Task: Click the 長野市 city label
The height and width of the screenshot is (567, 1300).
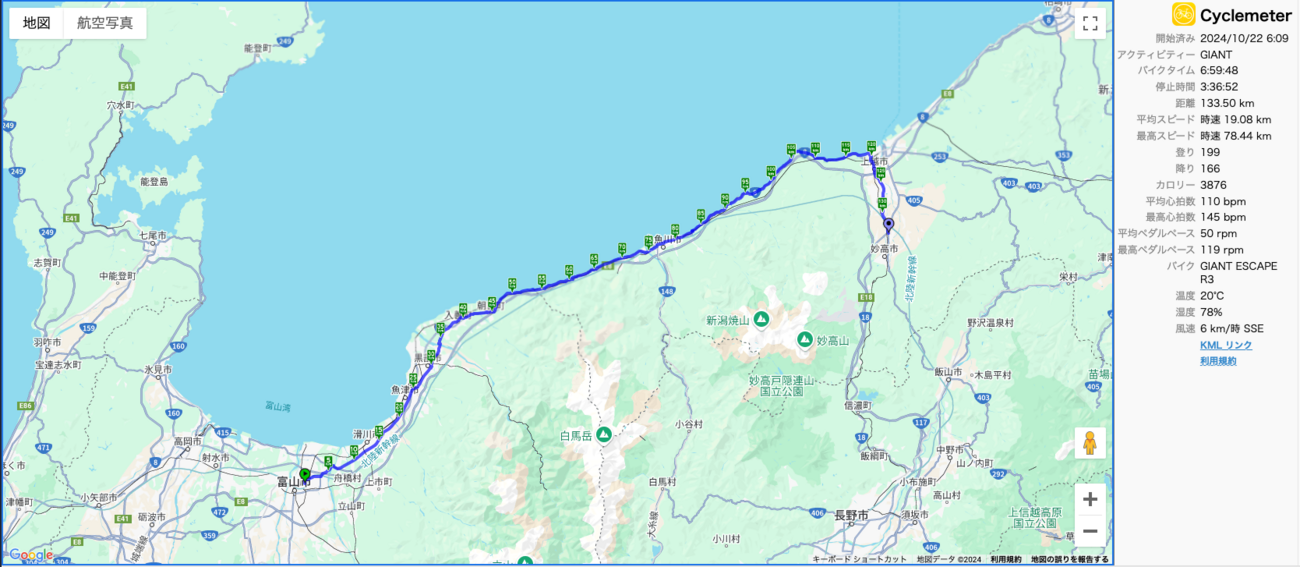Action: coord(851,515)
